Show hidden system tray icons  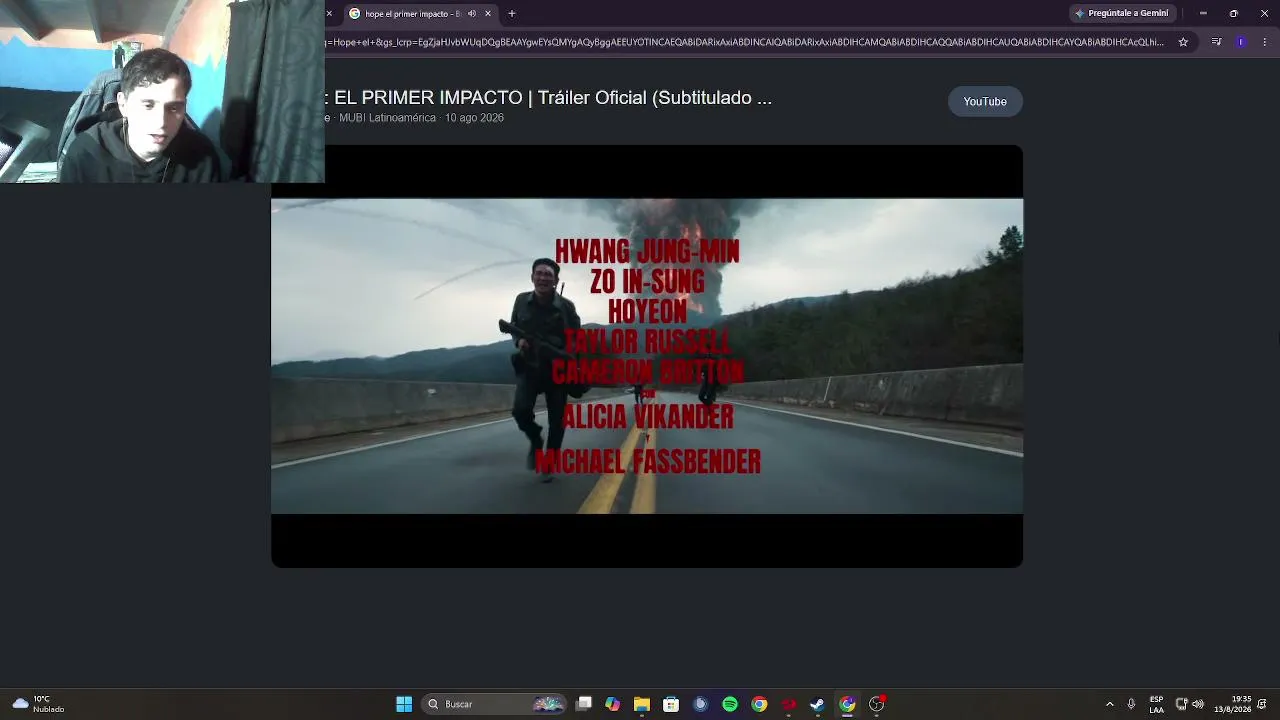click(1109, 704)
